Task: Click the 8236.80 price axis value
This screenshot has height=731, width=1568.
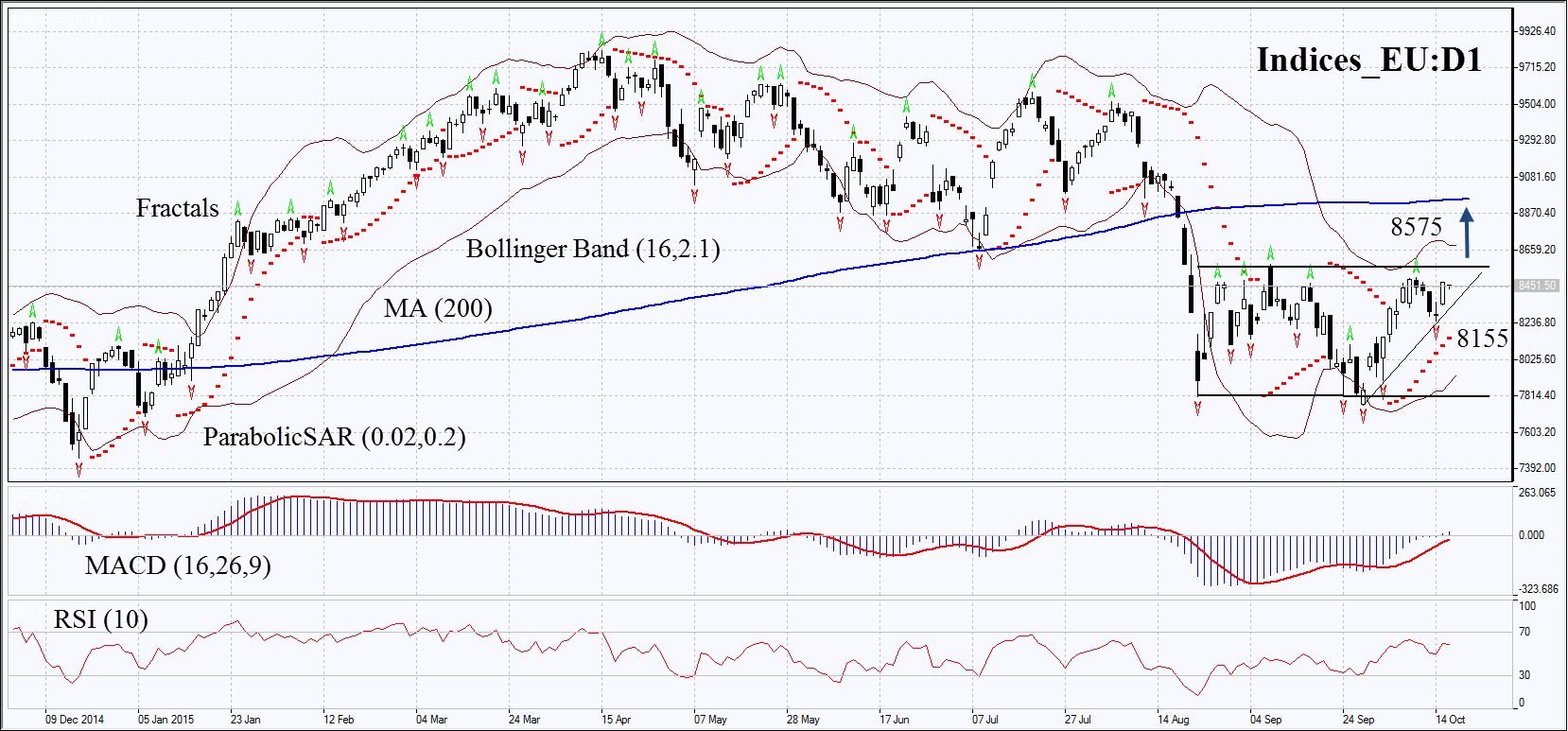Action: point(1537,322)
